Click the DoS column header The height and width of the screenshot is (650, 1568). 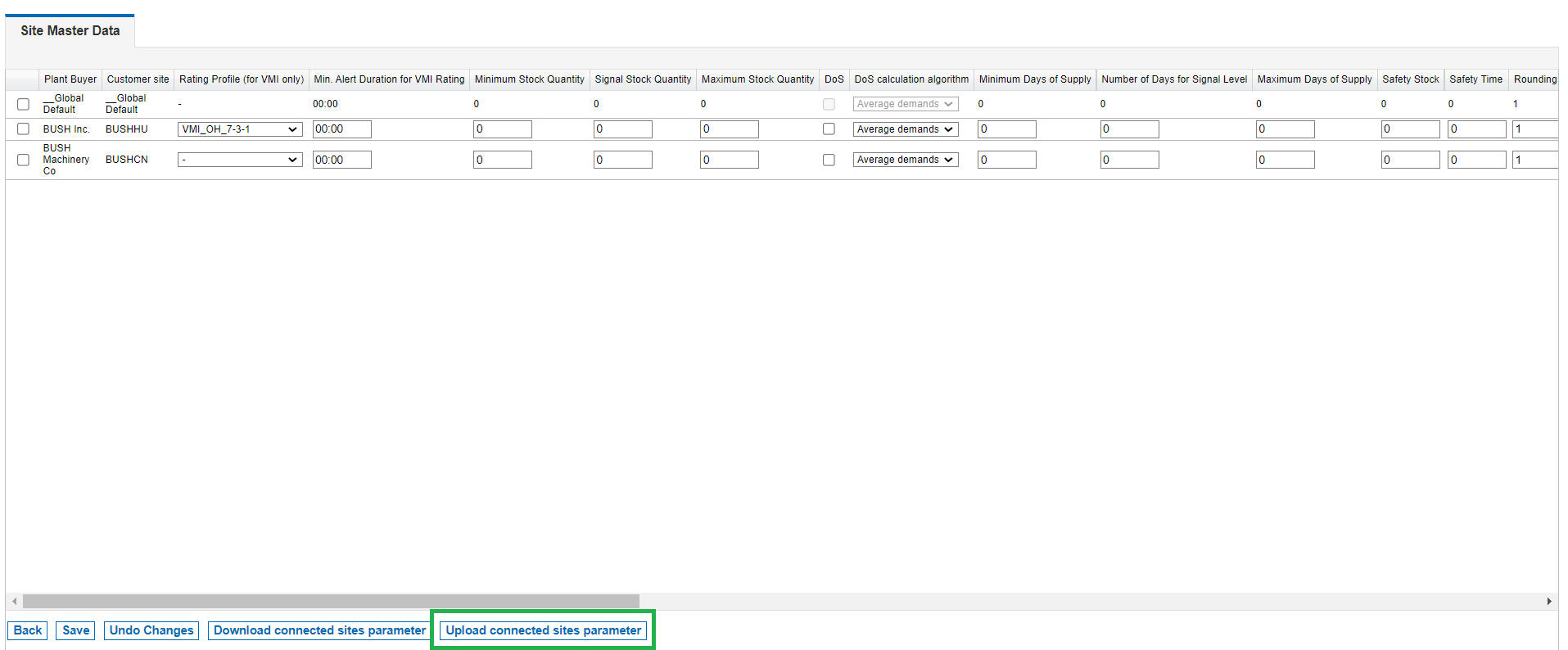[834, 79]
